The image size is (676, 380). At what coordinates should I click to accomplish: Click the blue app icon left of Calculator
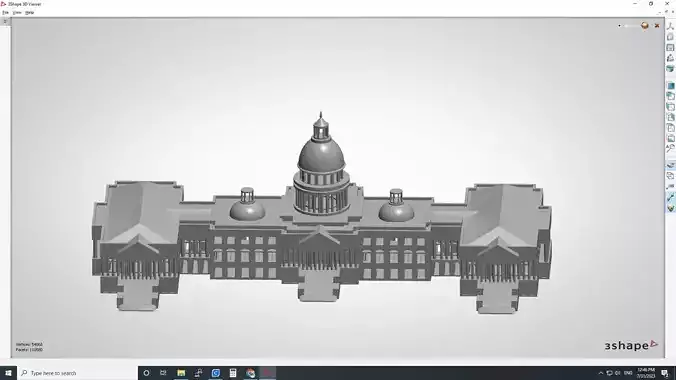216,373
